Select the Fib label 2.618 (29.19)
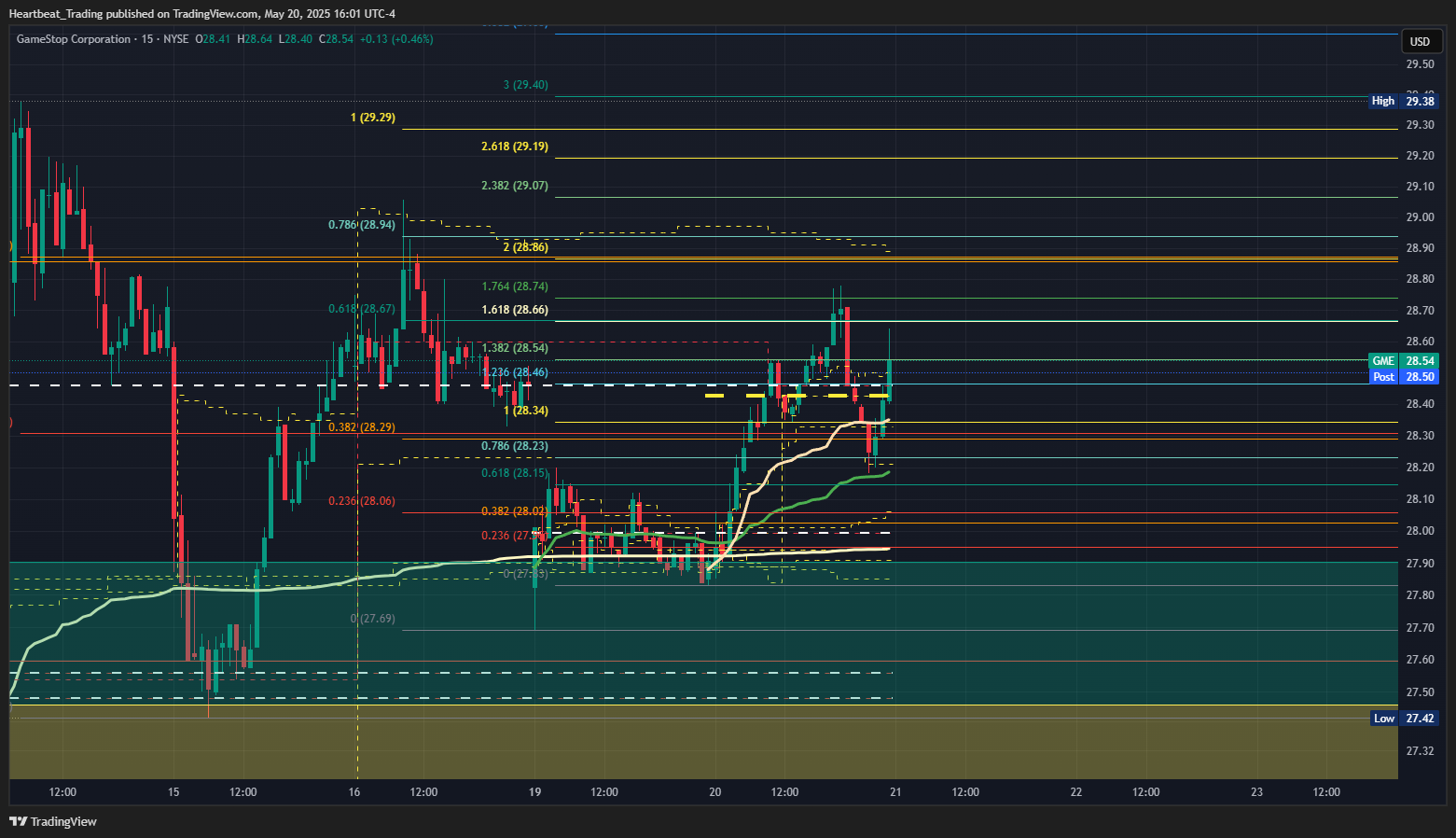1456x838 pixels. [x=515, y=147]
